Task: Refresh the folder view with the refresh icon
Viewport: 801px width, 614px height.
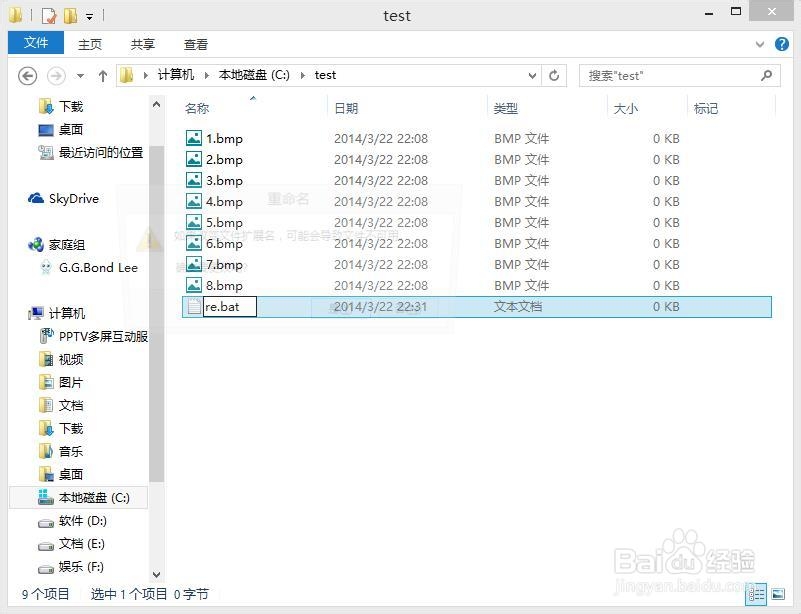Action: point(553,75)
